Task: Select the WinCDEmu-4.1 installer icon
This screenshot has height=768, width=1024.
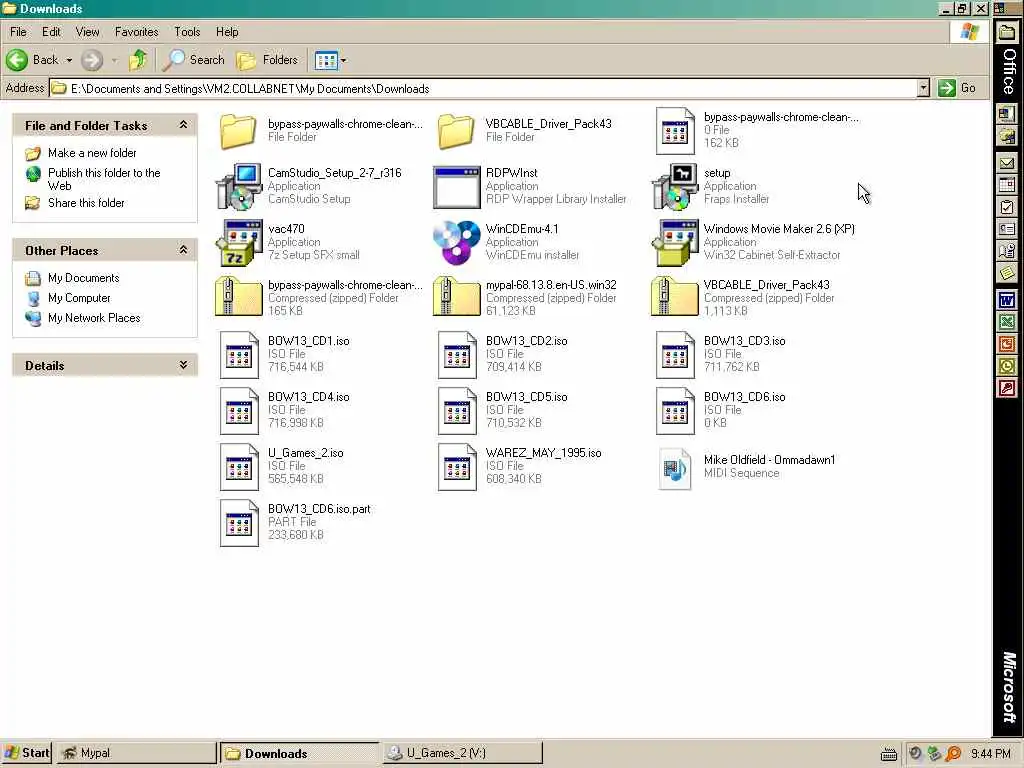Action: (x=456, y=243)
